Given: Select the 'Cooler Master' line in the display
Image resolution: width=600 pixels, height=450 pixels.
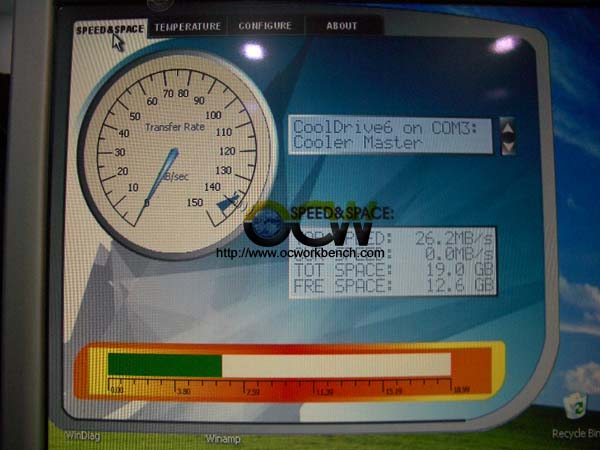Looking at the screenshot, I should click(x=357, y=143).
